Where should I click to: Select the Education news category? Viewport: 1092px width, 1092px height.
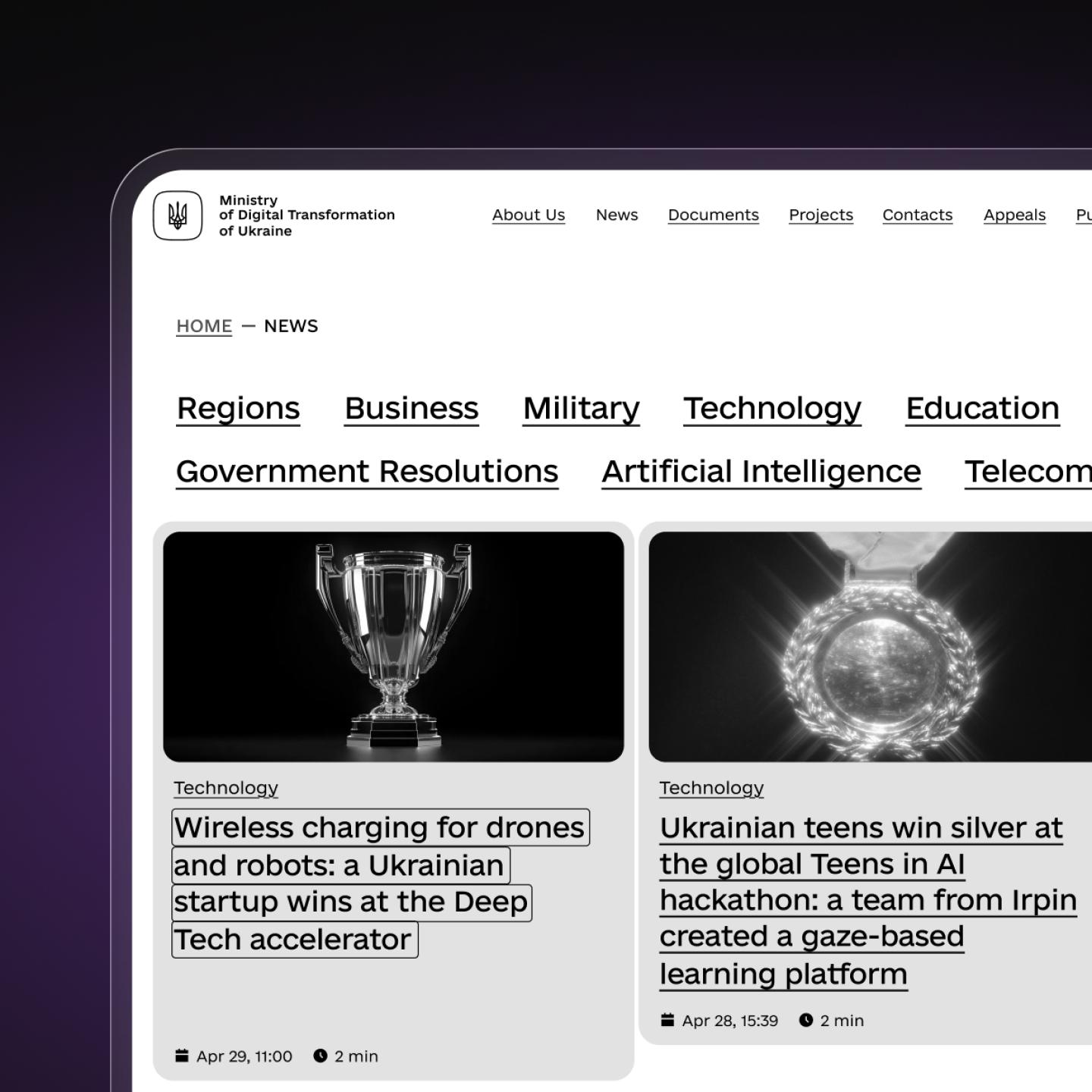(982, 409)
